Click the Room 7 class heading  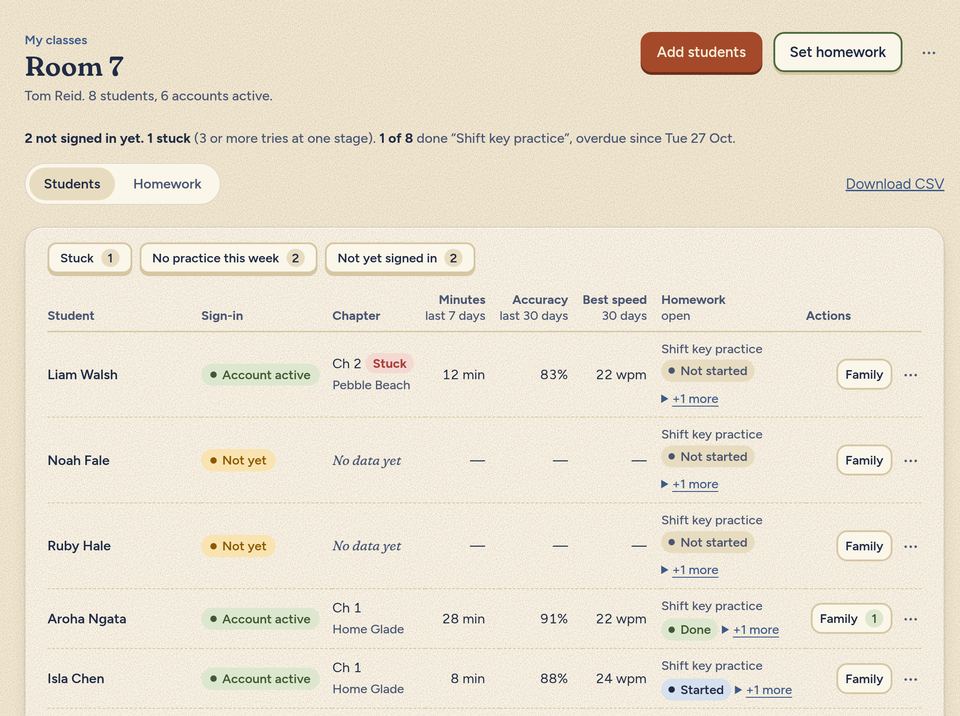click(74, 67)
